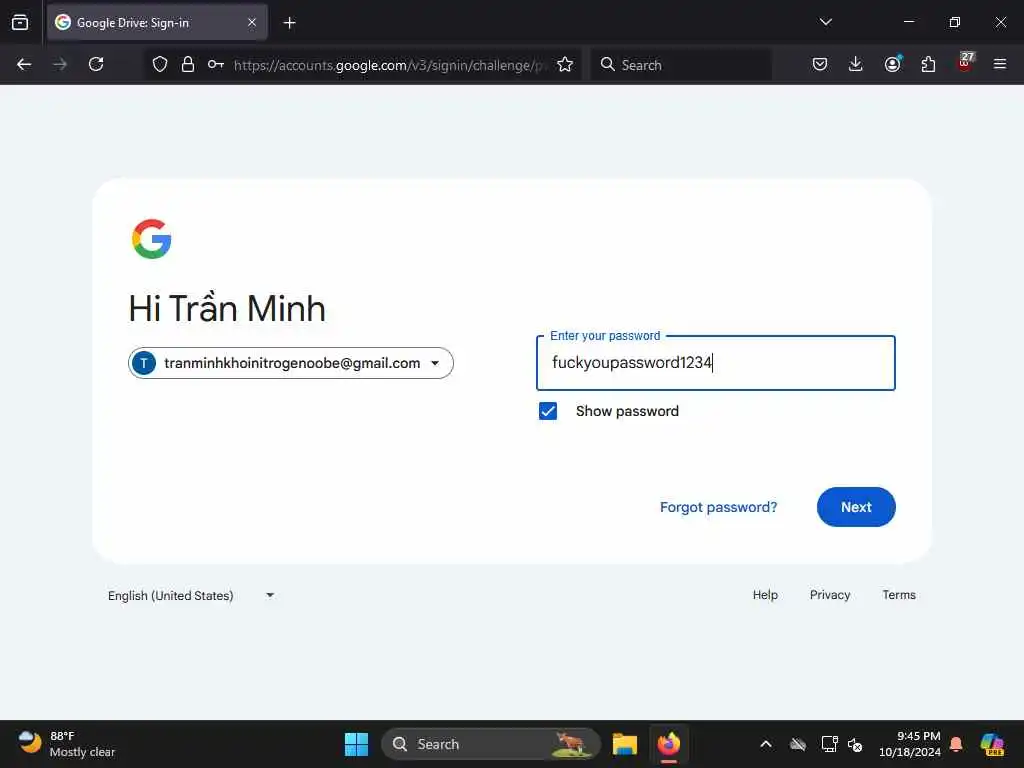This screenshot has height=768, width=1024.
Task: Click the taskbar Search box
Action: (x=490, y=744)
